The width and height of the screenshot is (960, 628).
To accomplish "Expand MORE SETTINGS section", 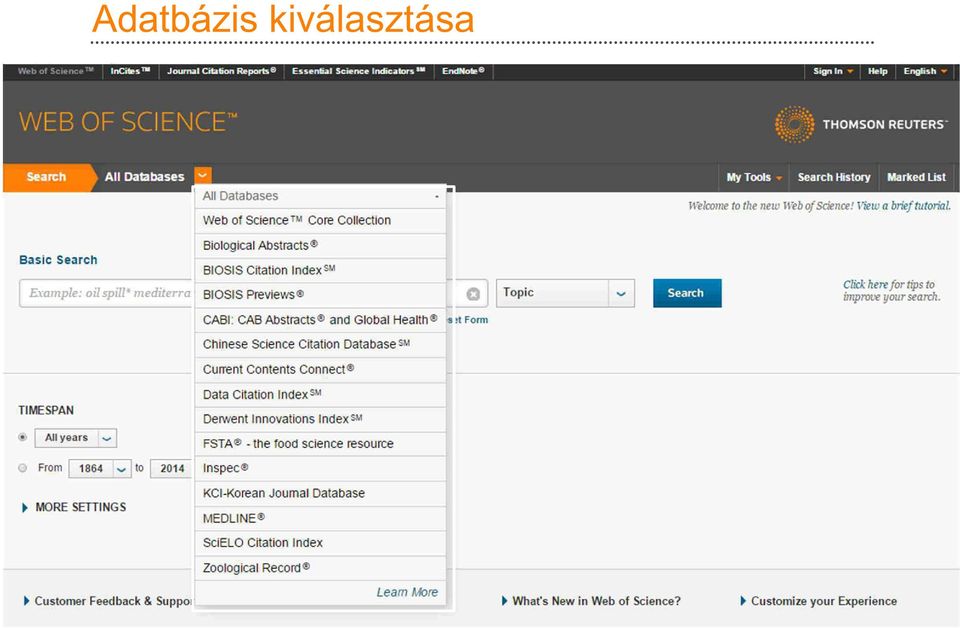I will click(x=74, y=507).
